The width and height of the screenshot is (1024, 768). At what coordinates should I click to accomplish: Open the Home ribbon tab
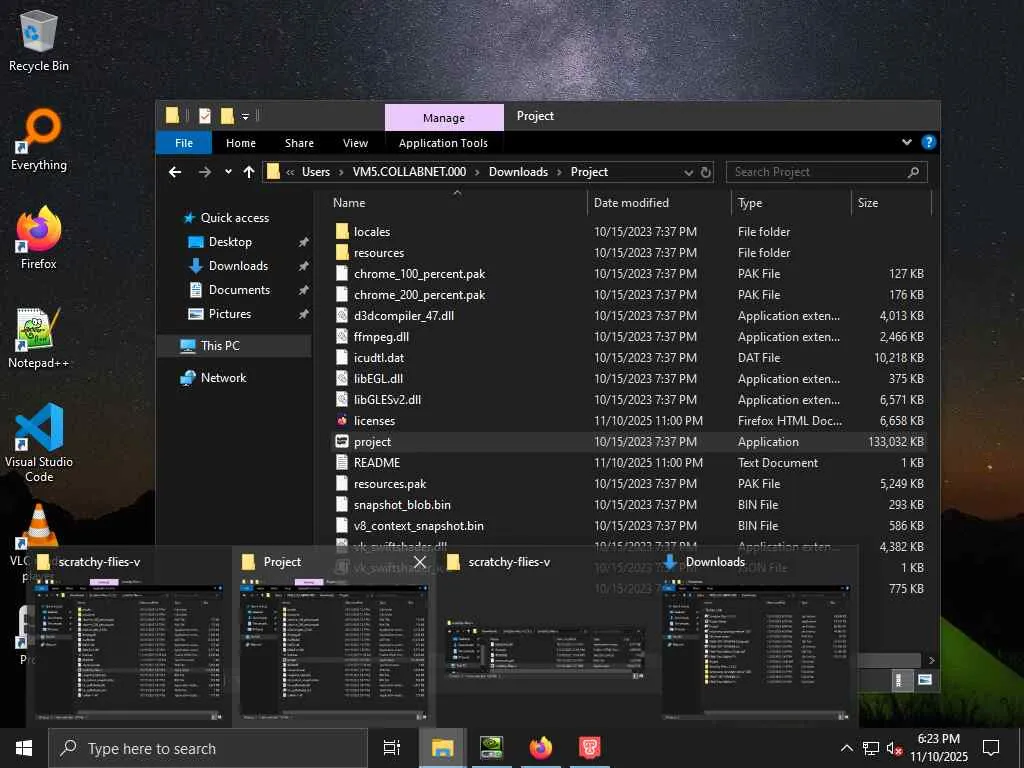[x=241, y=143]
